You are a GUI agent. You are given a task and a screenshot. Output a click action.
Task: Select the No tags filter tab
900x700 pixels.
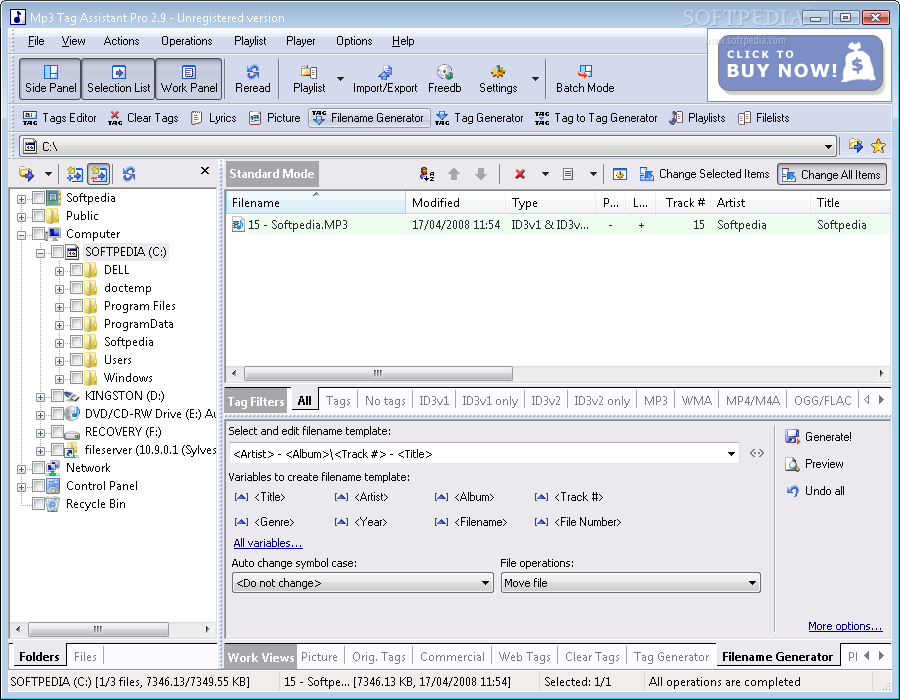385,401
